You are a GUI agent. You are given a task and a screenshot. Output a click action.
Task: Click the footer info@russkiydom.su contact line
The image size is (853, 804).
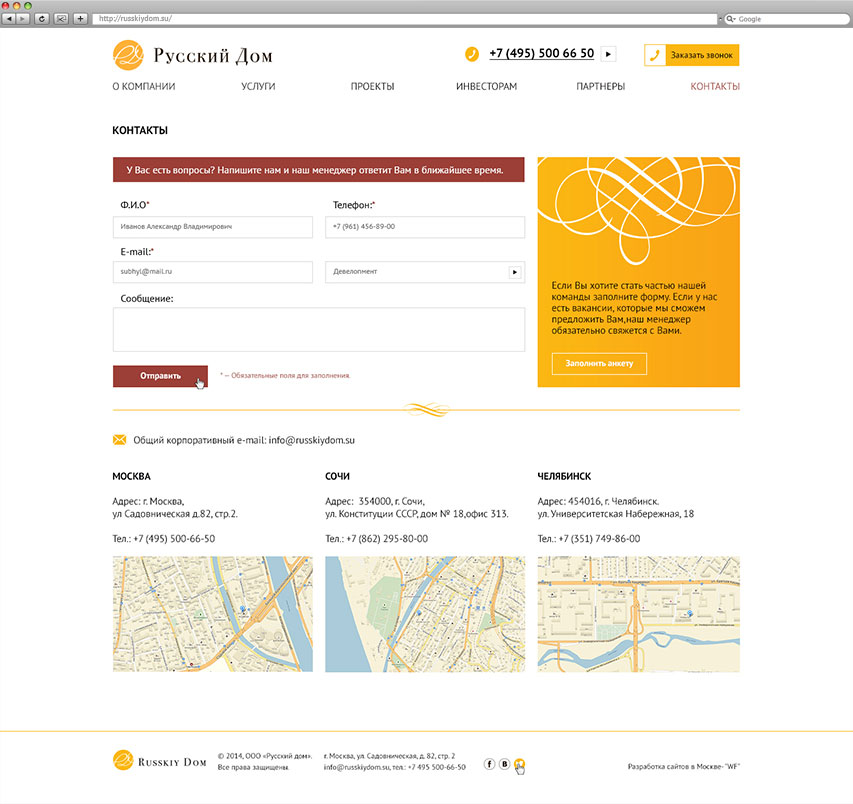pyautogui.click(x=394, y=767)
